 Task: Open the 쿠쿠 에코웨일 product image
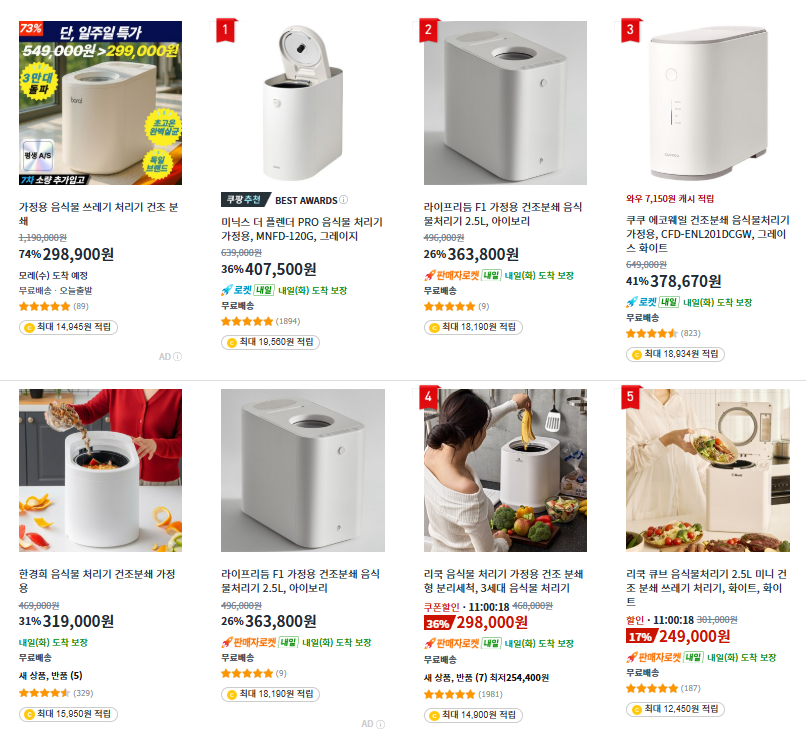[x=707, y=103]
